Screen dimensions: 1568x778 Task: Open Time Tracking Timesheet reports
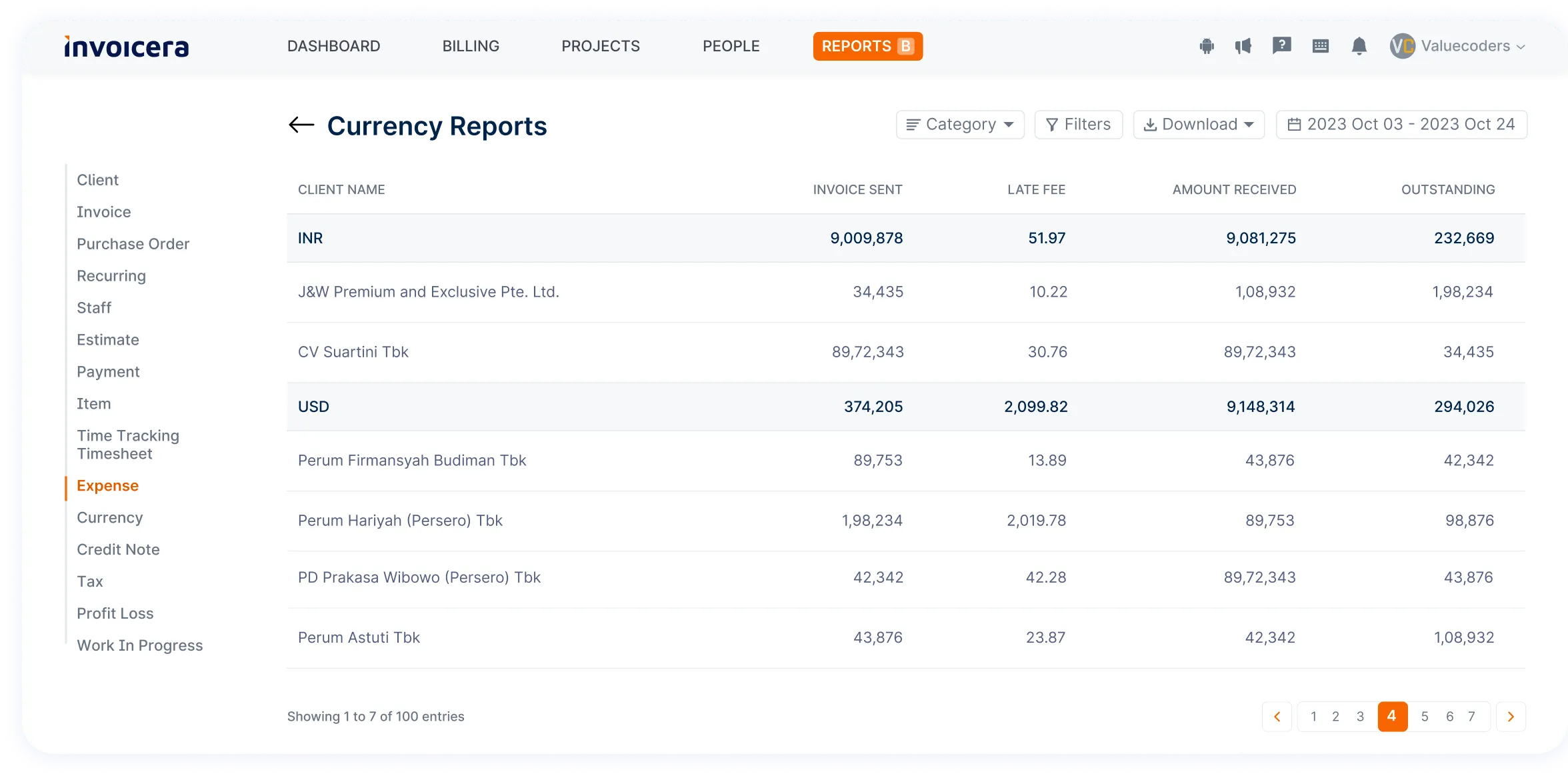click(x=128, y=445)
